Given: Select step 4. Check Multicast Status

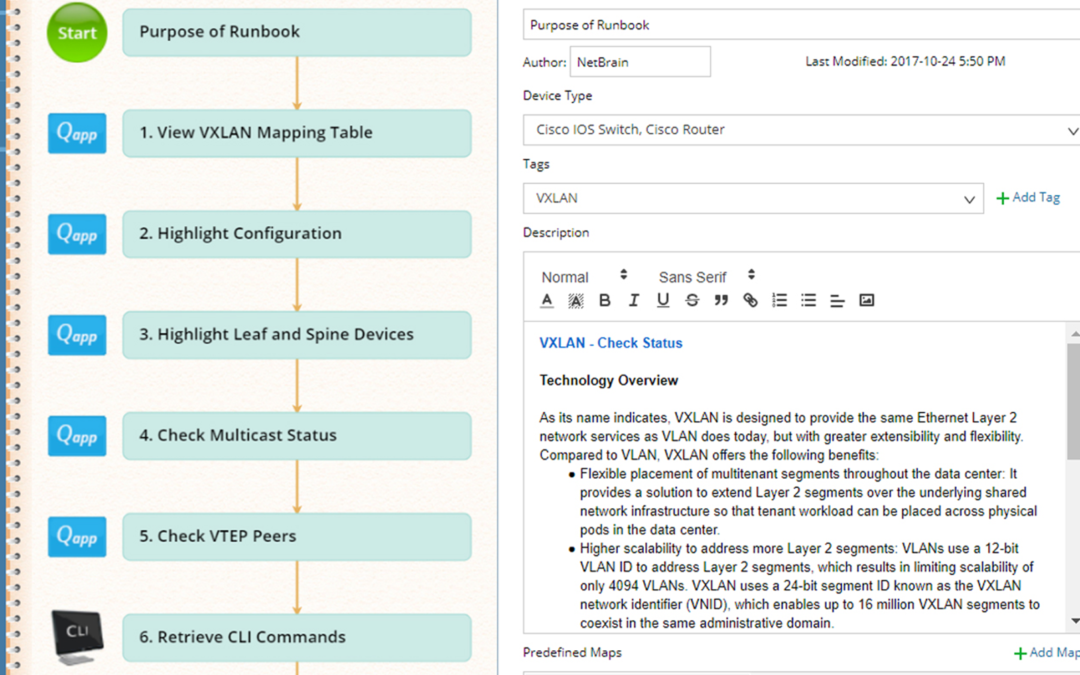Looking at the screenshot, I should [x=297, y=436].
